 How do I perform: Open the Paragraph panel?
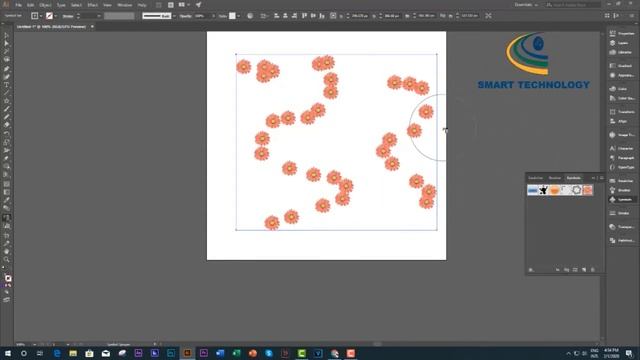tap(622, 158)
